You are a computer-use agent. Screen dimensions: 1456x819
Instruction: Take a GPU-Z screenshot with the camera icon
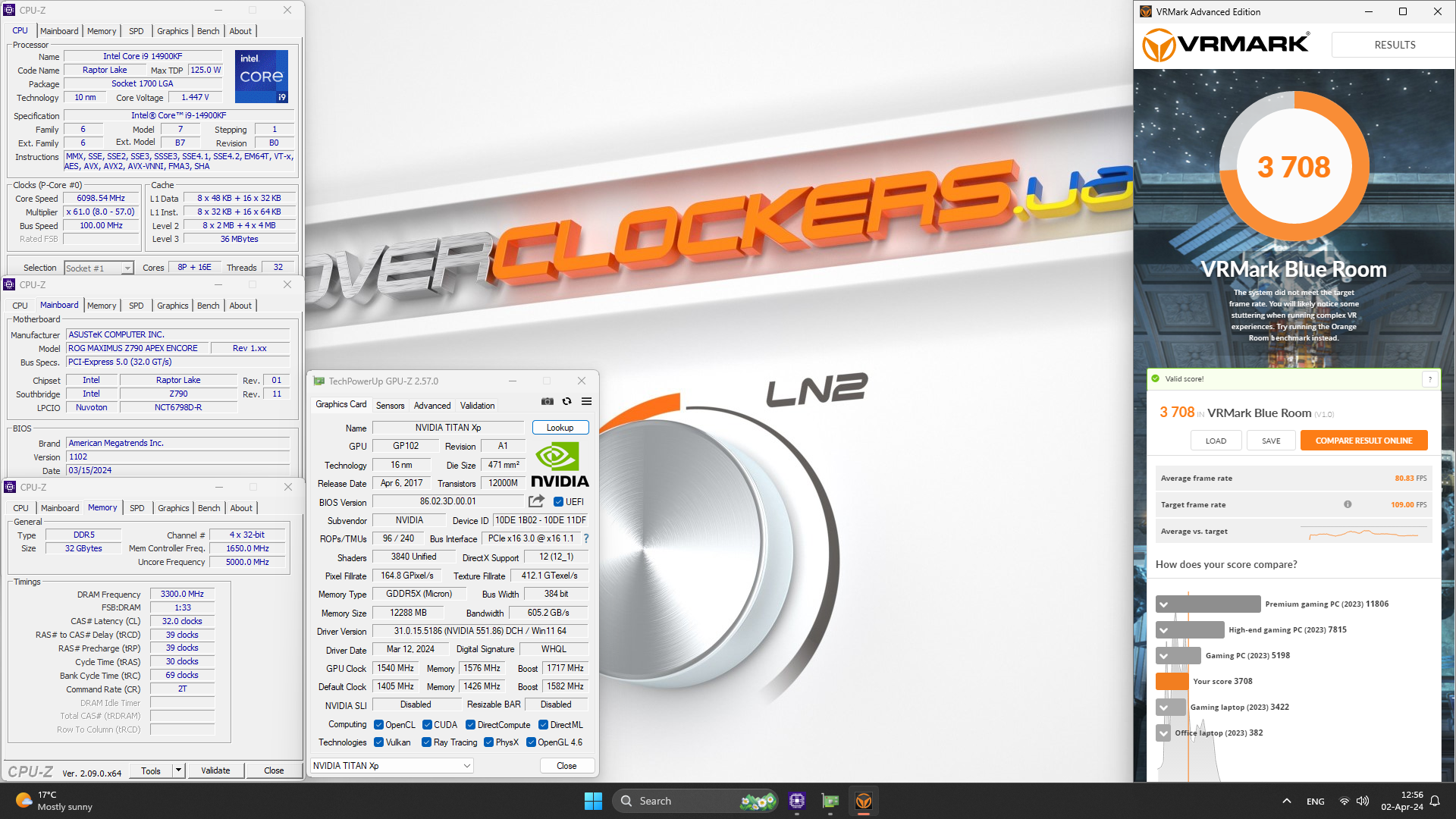[x=548, y=401]
